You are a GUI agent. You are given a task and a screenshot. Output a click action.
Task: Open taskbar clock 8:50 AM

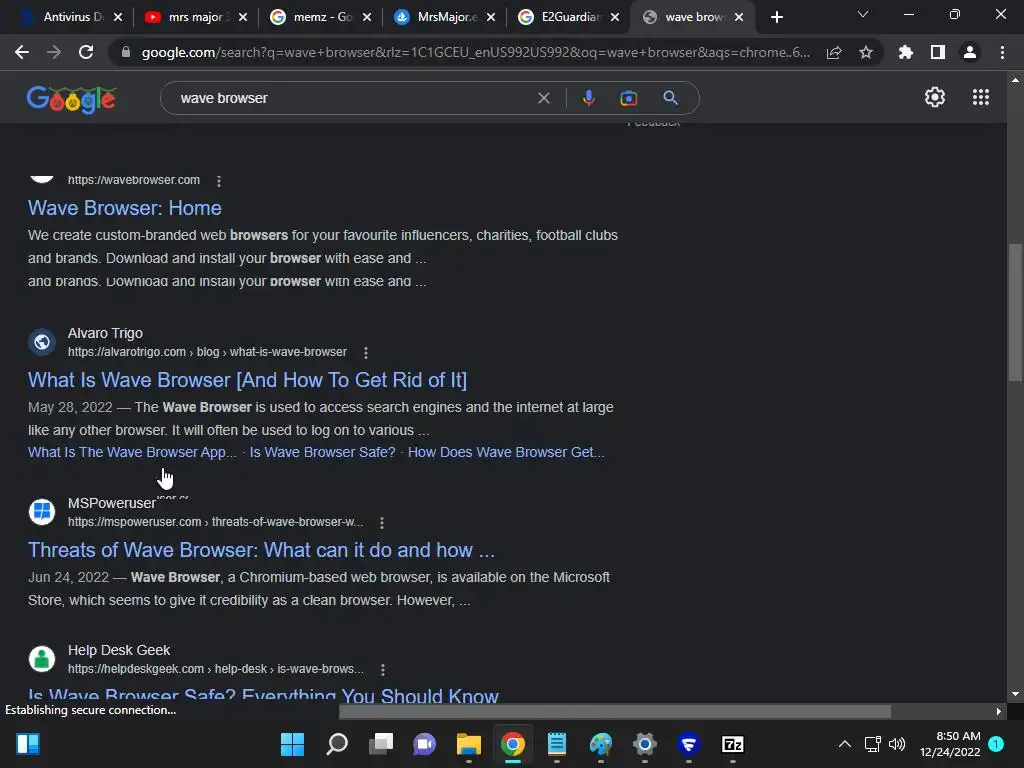(x=950, y=744)
